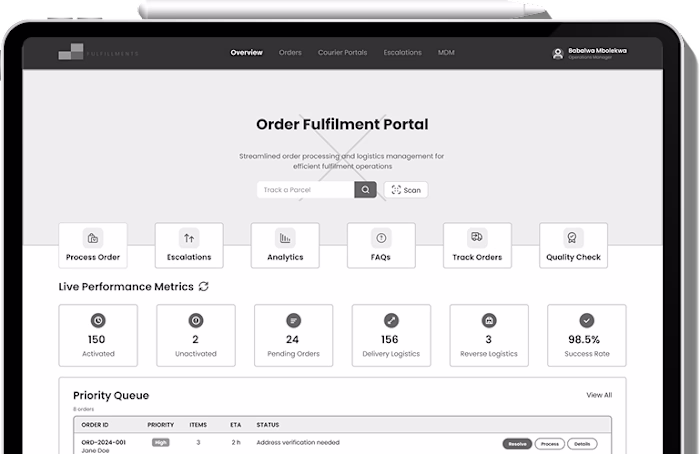The height and width of the screenshot is (454, 700).
Task: Open the user profile avatar icon
Action: [x=558, y=54]
